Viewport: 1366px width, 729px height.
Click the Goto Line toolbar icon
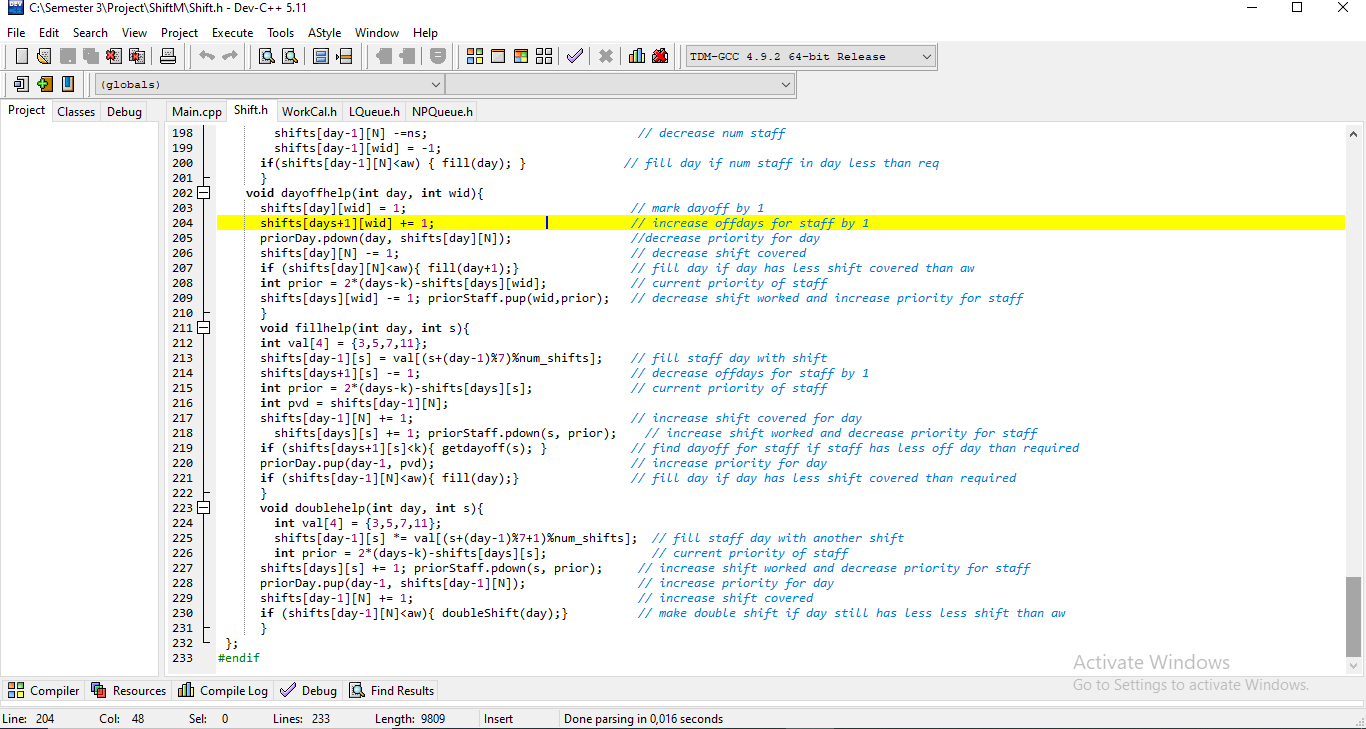pos(345,57)
